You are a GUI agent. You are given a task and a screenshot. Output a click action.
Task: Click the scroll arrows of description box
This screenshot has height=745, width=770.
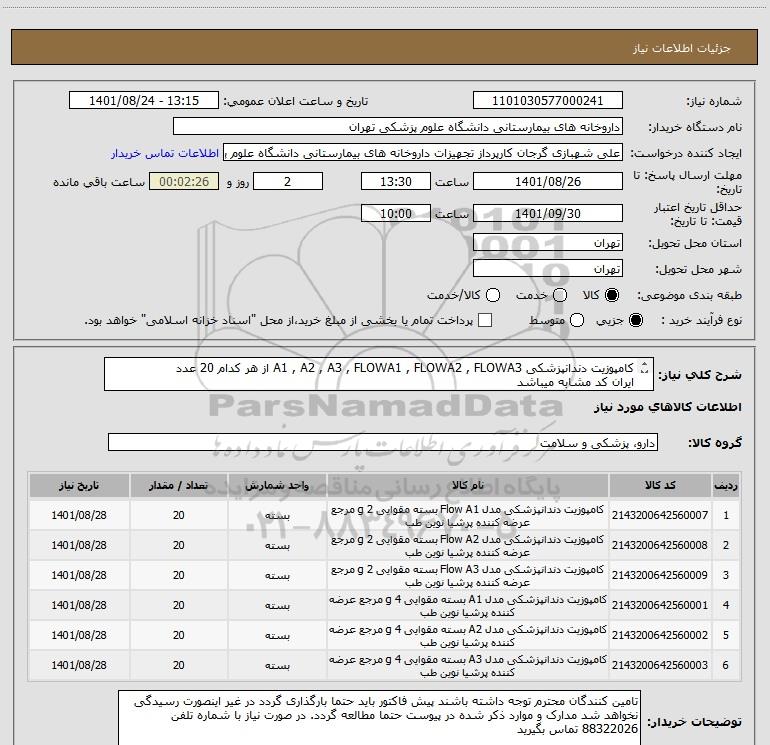645,367
